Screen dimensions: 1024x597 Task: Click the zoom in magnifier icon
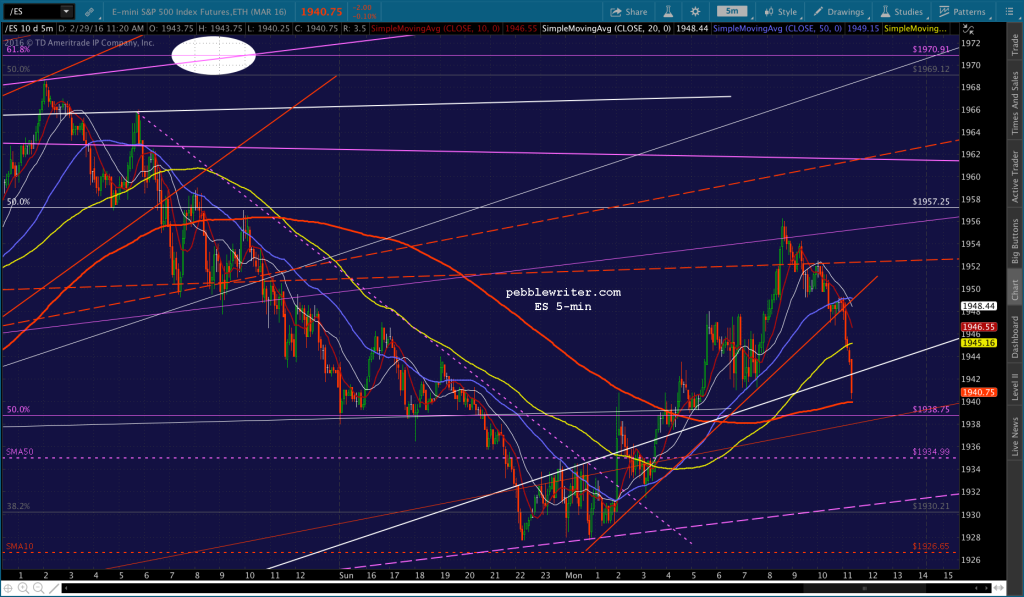(x=23, y=589)
